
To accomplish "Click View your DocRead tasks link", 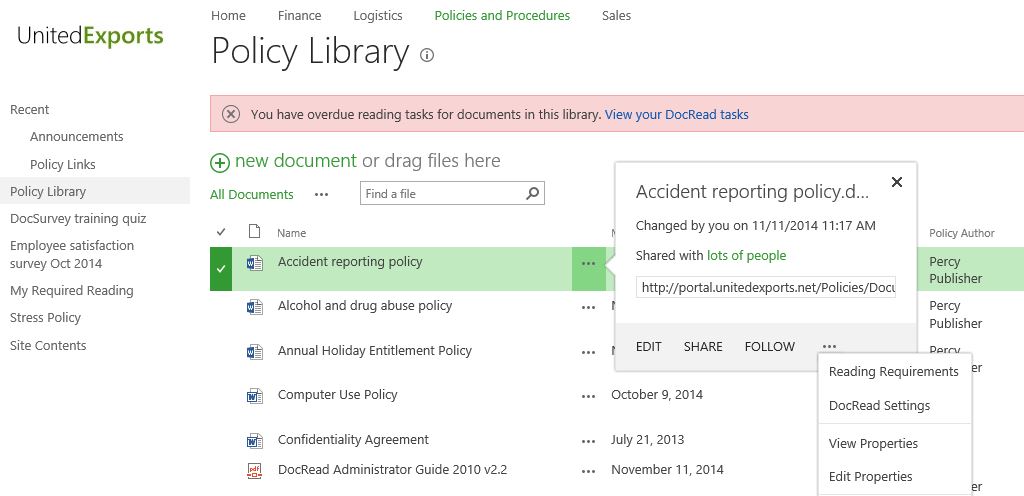I will click(676, 114).
